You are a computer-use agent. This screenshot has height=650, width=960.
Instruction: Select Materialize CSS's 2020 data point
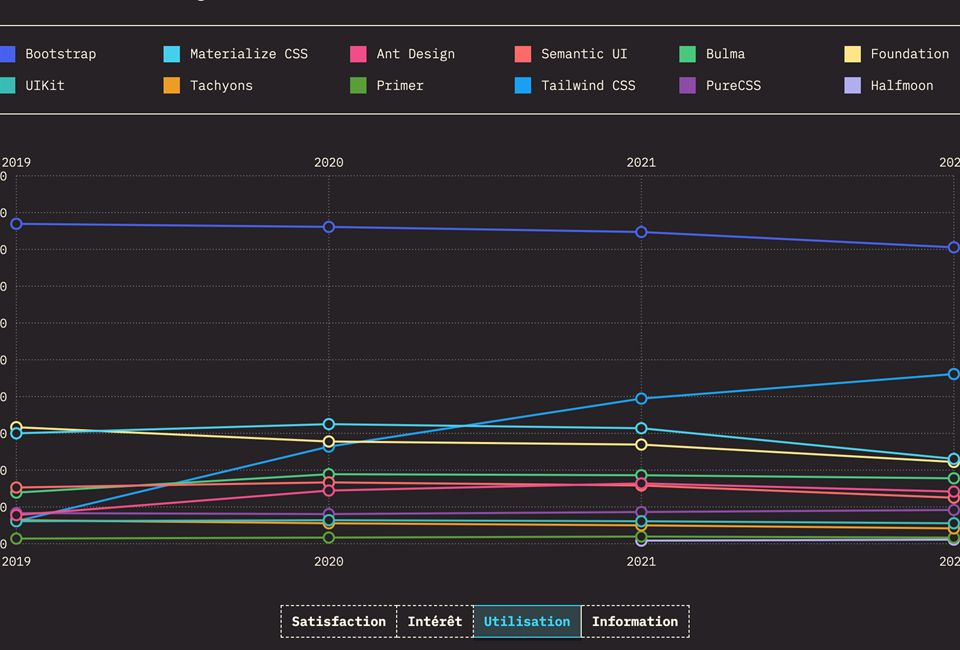pyautogui.click(x=329, y=424)
